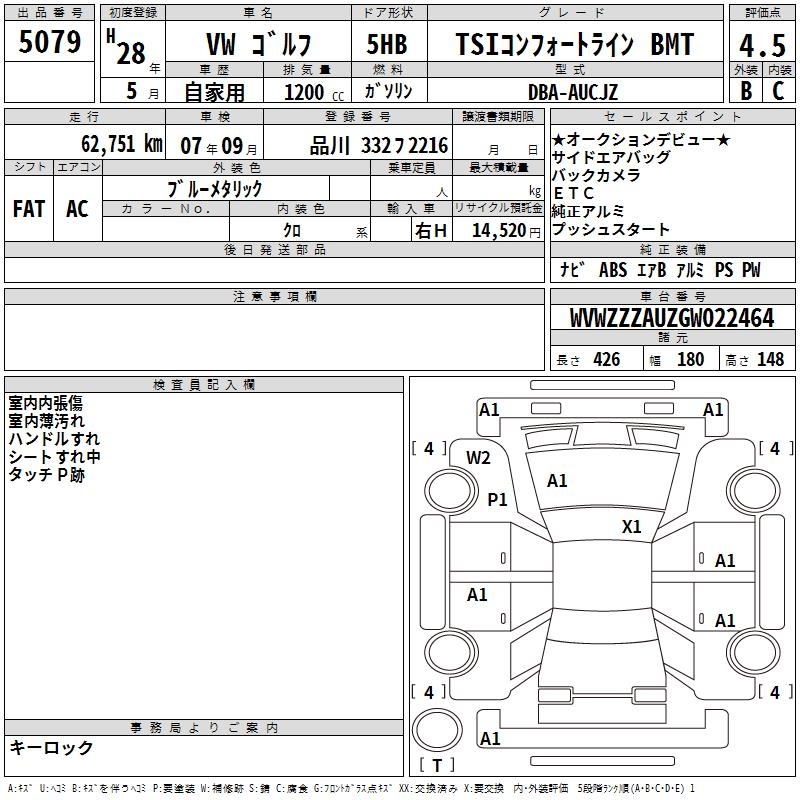Click the 62,751 km mileage value
Viewport: 800px width, 800px height.
click(x=114, y=144)
